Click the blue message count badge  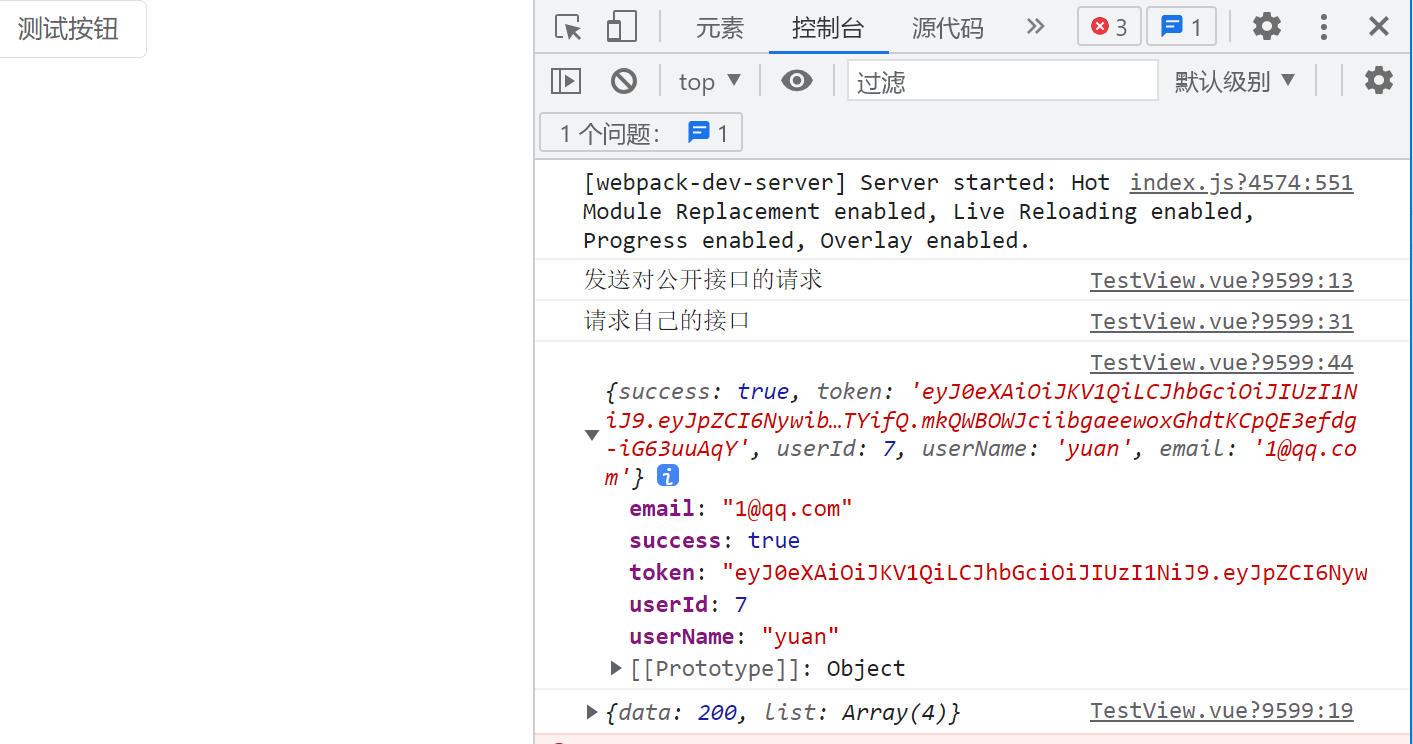[1181, 27]
